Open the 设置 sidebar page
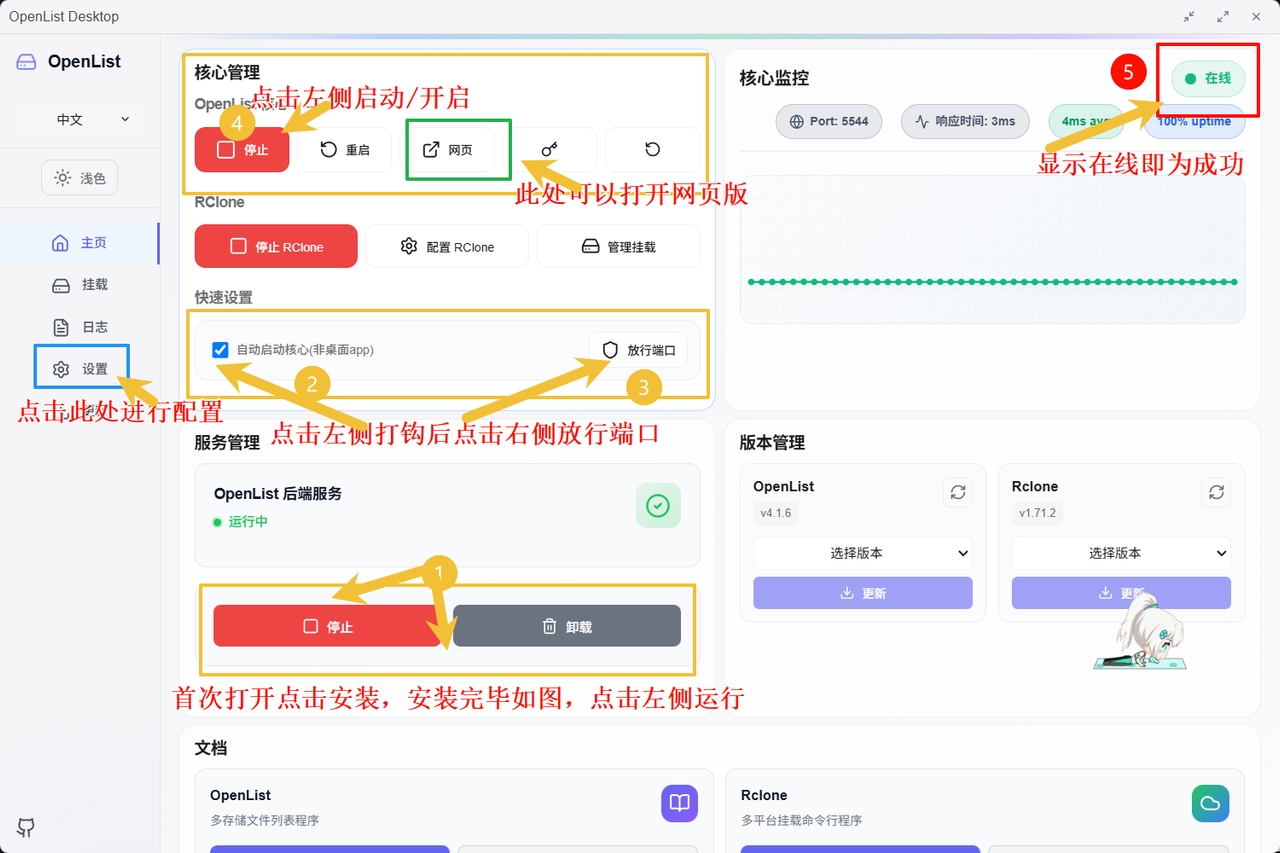Image resolution: width=1280 pixels, height=853 pixels. [80, 369]
